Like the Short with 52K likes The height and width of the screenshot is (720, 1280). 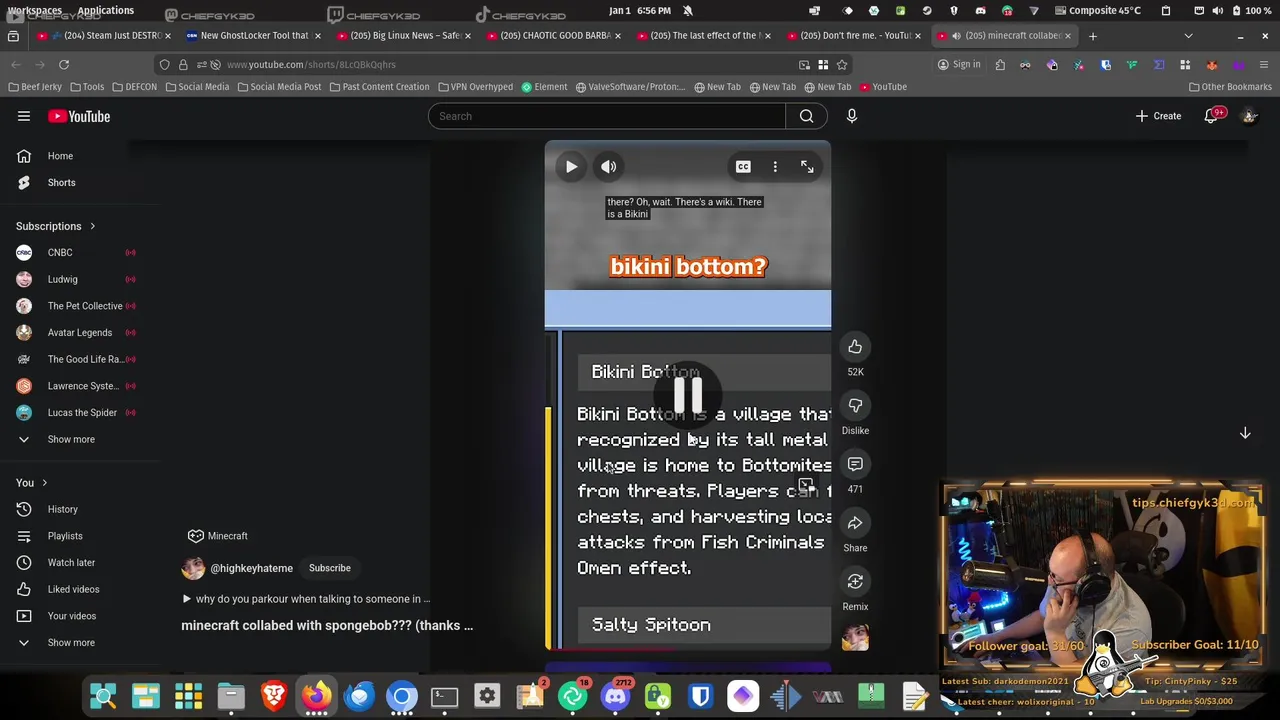click(x=855, y=347)
